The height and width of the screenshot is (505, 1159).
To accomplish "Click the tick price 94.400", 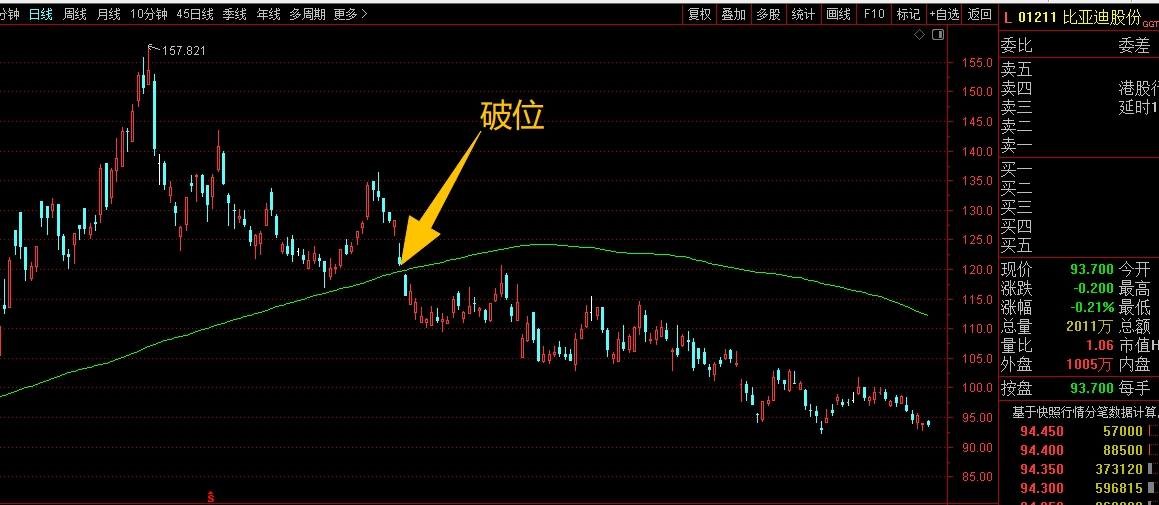I will (x=1042, y=450).
